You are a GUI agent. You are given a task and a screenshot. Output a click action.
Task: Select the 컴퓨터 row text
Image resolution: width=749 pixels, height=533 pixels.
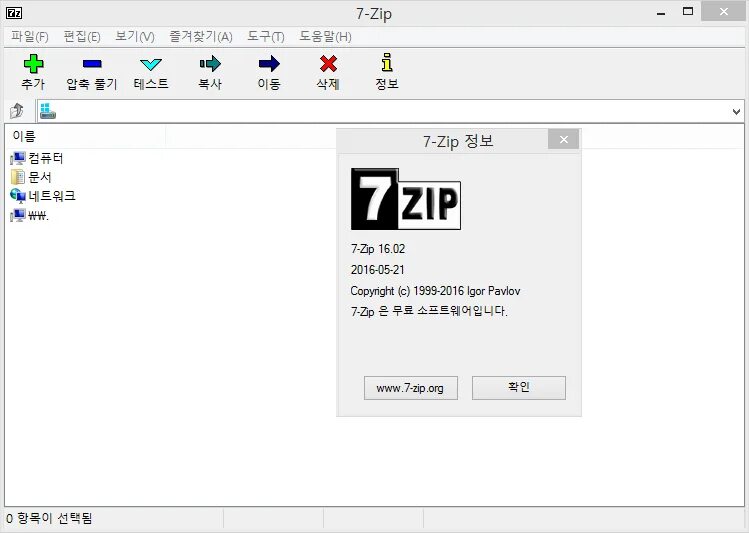pos(46,158)
